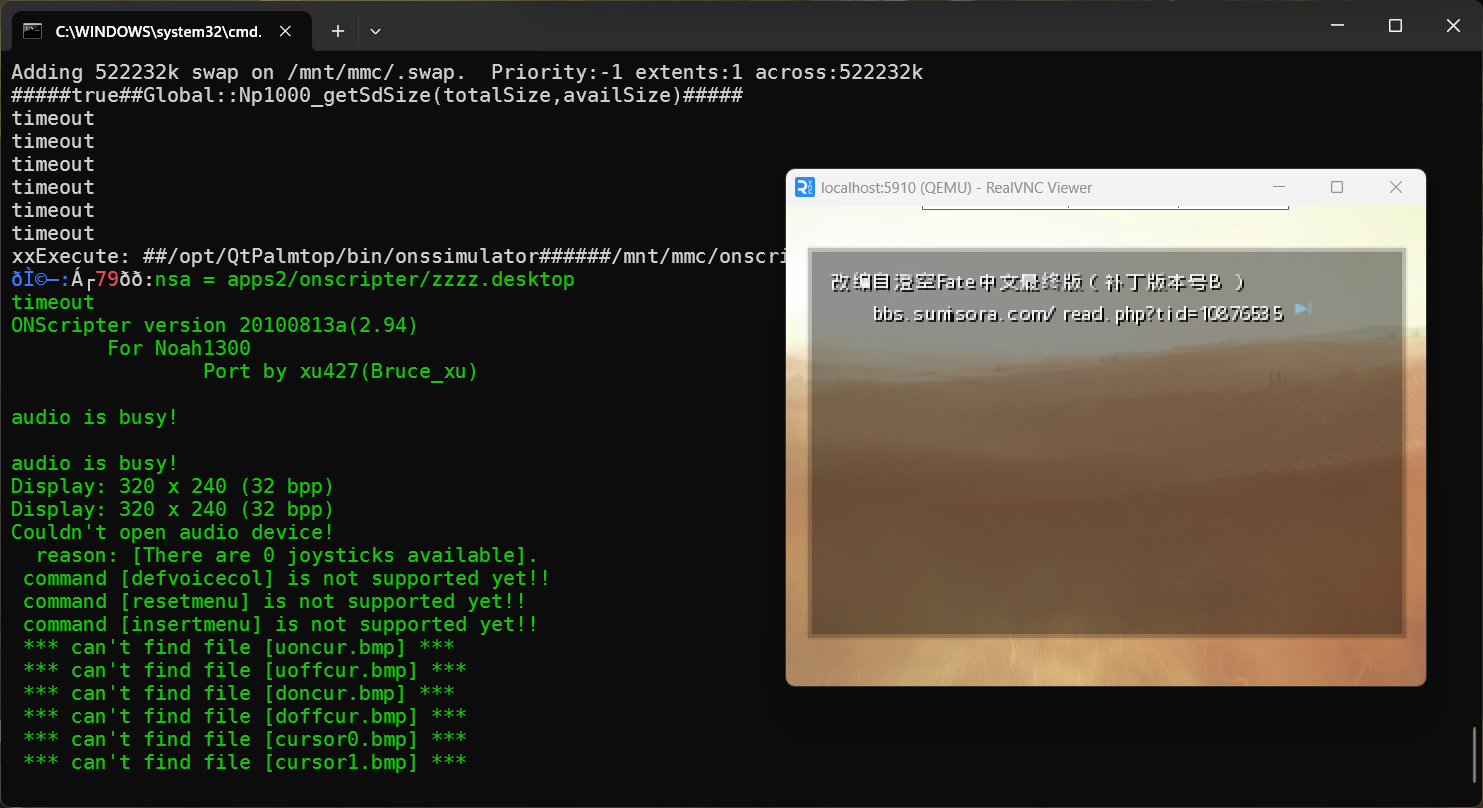
Task: Click the 'ONScripter version 20100813a(2.94)' line
Action: coord(214,325)
